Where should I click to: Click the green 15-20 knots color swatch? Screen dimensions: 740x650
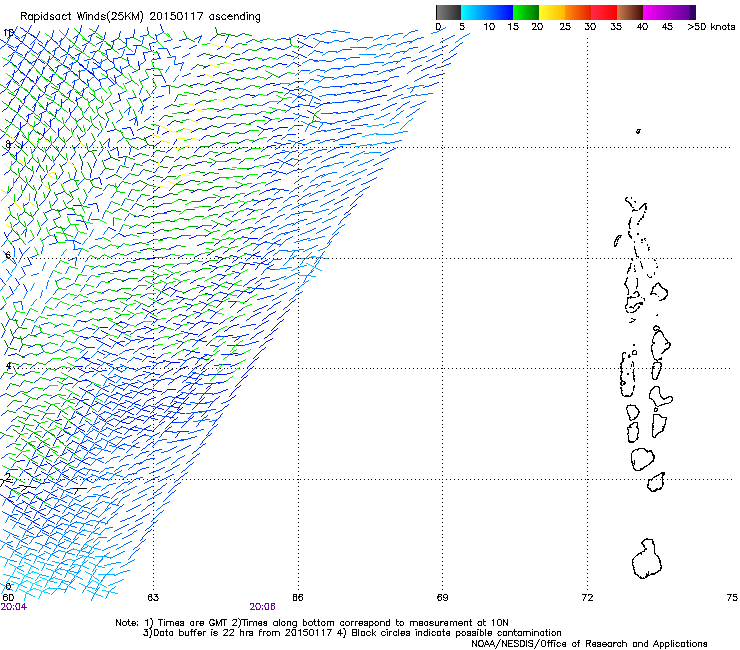pos(526,12)
